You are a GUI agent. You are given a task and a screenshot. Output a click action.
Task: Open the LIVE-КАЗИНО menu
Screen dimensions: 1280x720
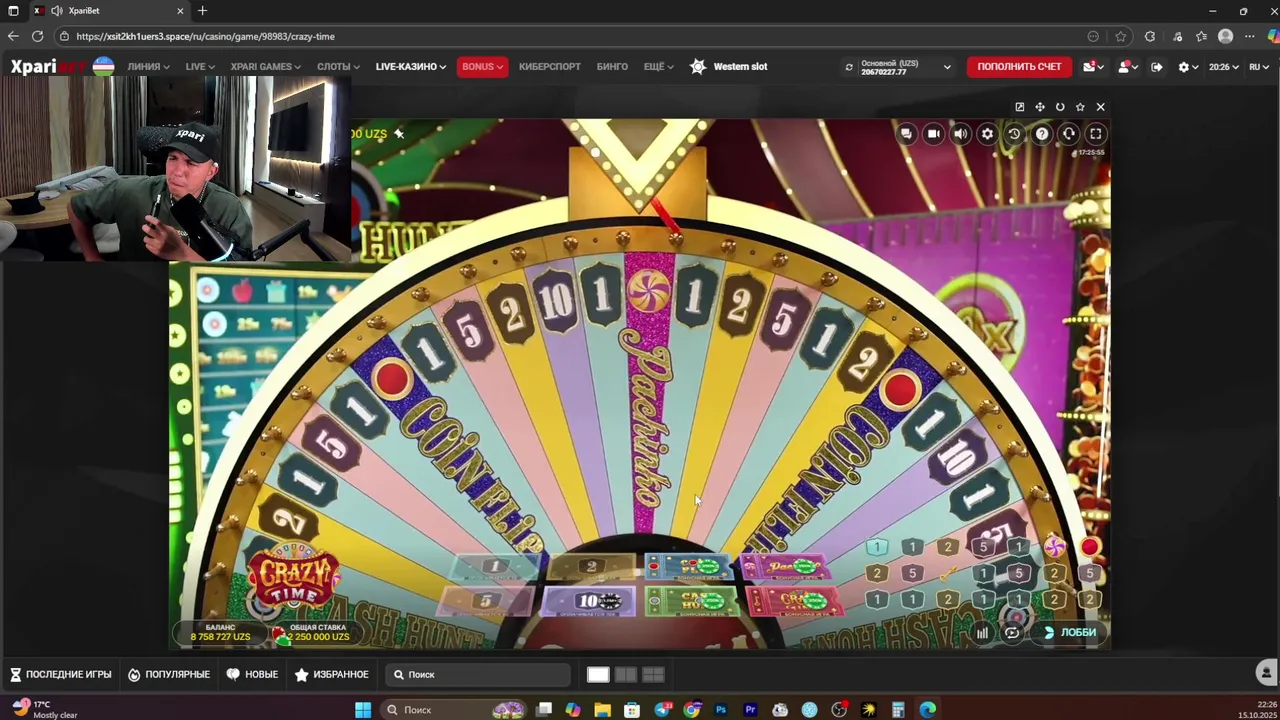point(410,67)
